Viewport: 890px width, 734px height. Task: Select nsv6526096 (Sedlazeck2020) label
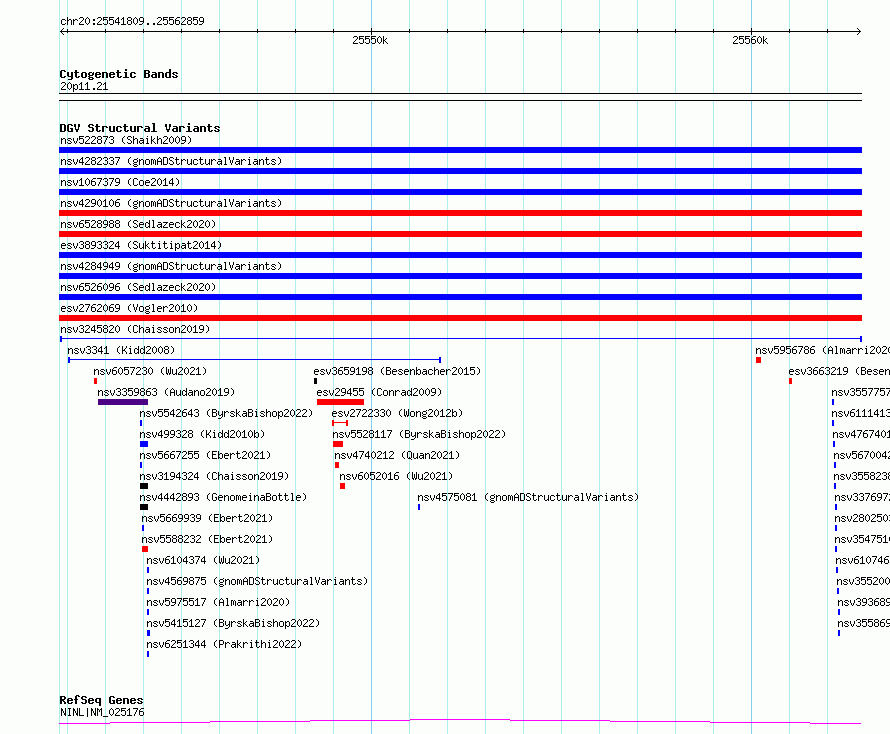(x=138, y=287)
